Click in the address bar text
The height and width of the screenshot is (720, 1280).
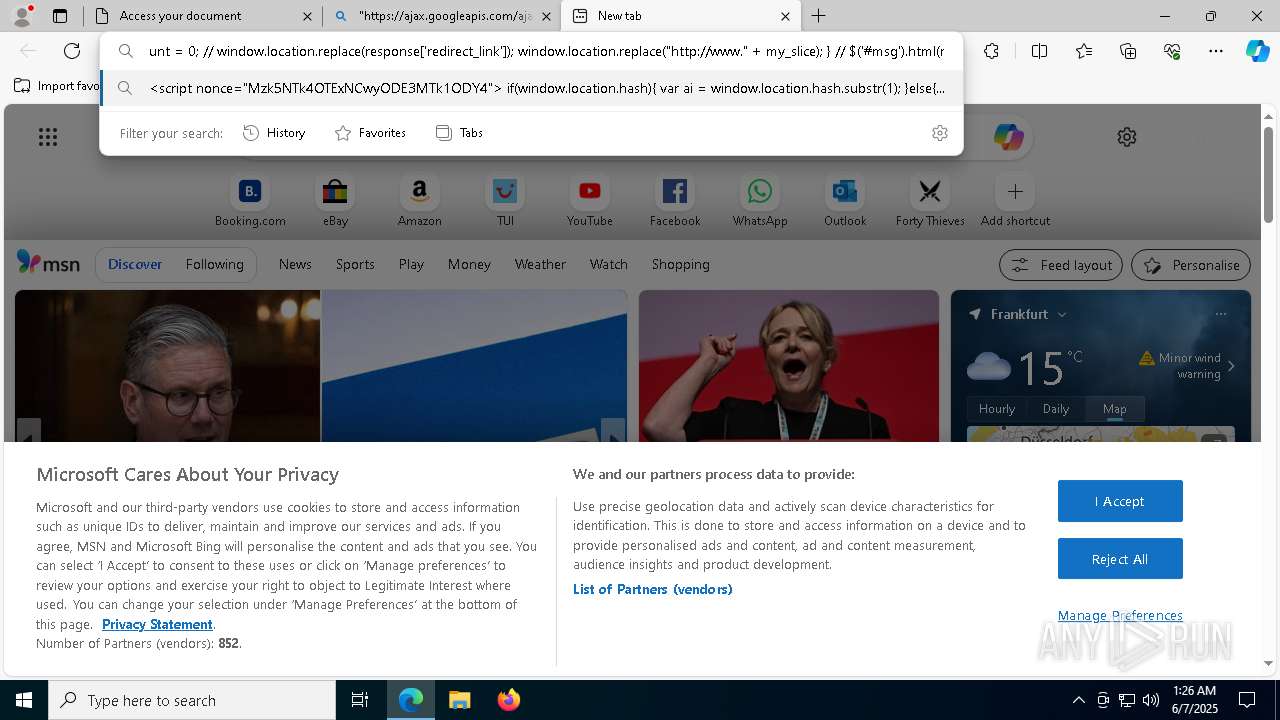(x=546, y=51)
